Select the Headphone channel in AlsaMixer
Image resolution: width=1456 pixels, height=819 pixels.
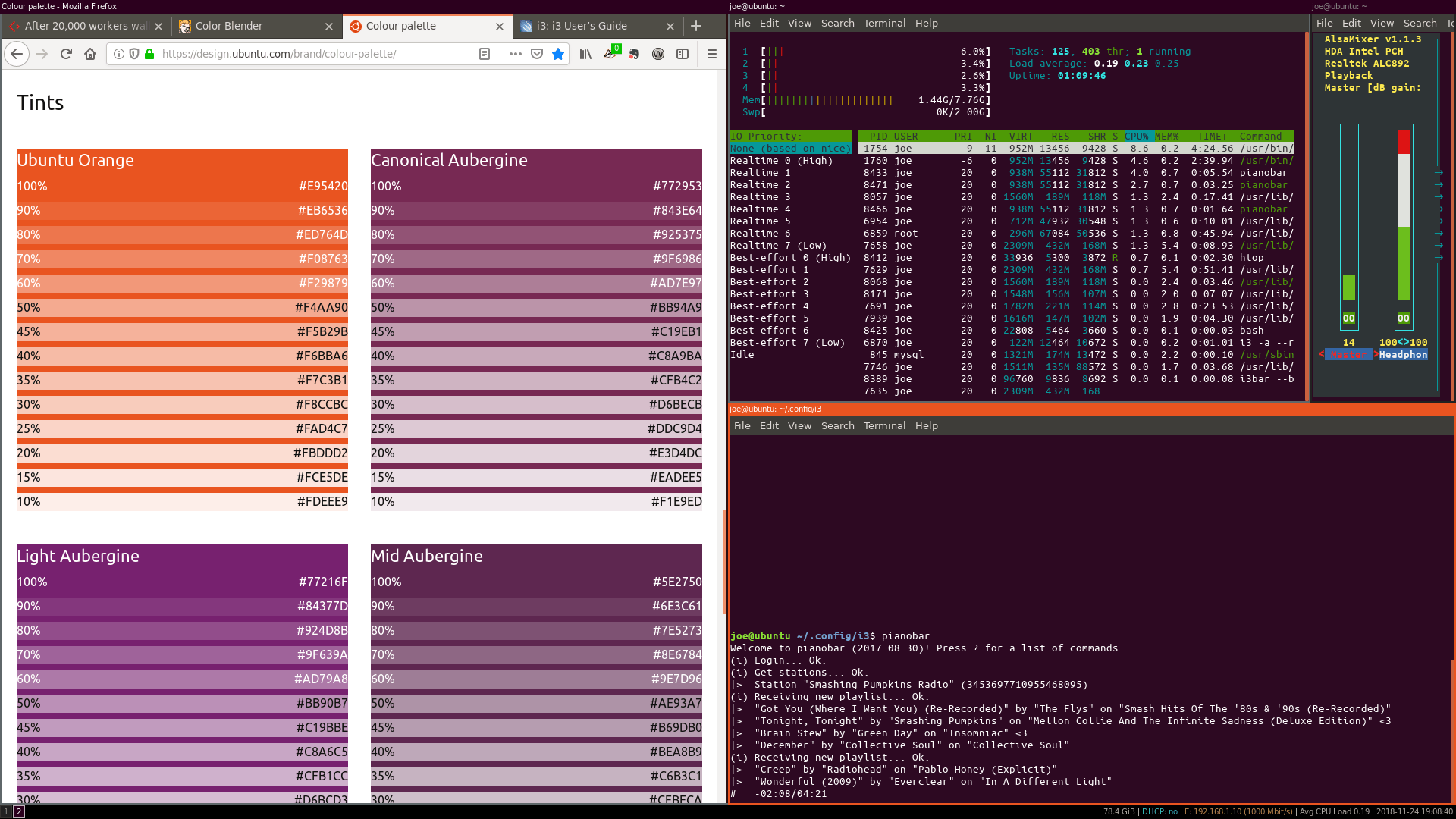[x=1403, y=354]
